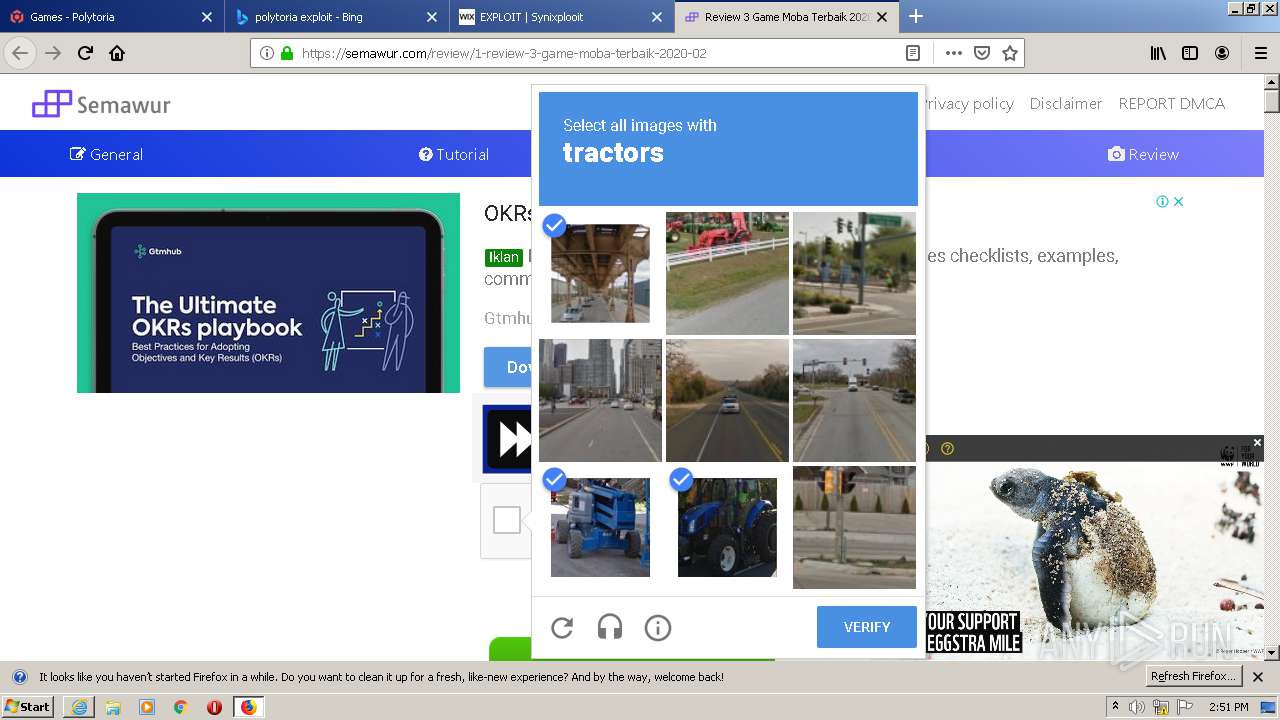Click the system clock showing 2:51 PM
This screenshot has height=720, width=1280.
pos(1228,707)
